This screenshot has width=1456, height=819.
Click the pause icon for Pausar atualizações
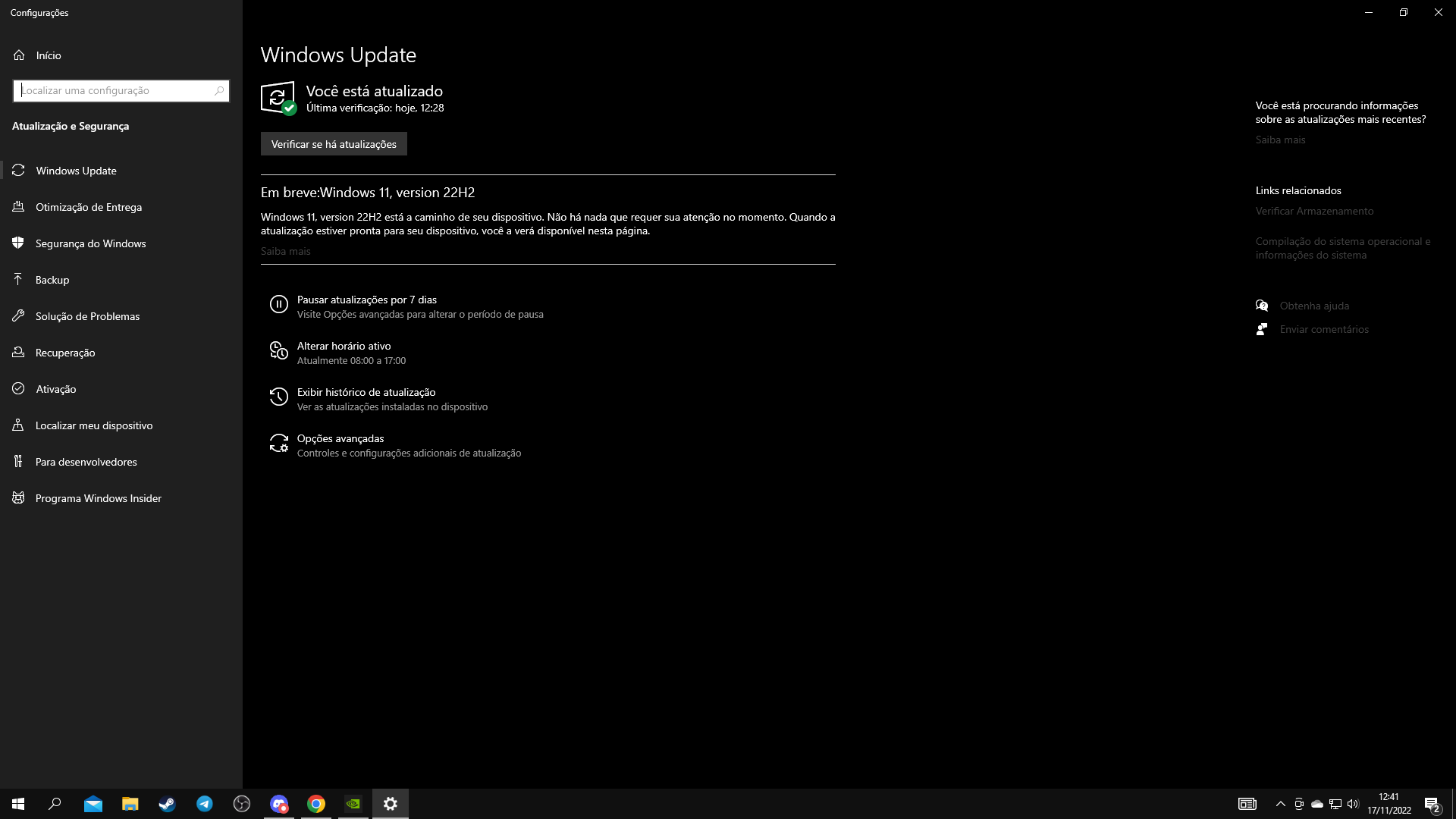click(x=279, y=305)
